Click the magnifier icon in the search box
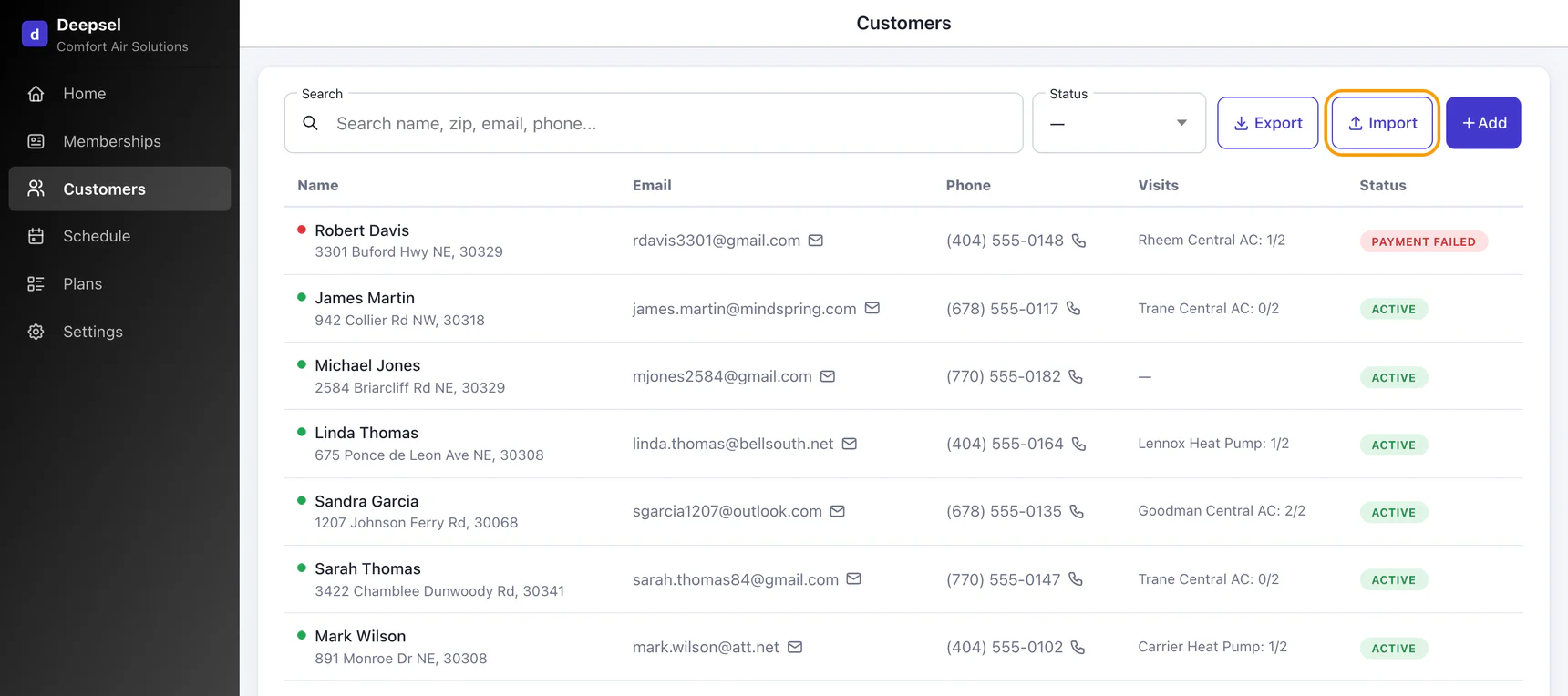The image size is (1568, 696). click(310, 123)
